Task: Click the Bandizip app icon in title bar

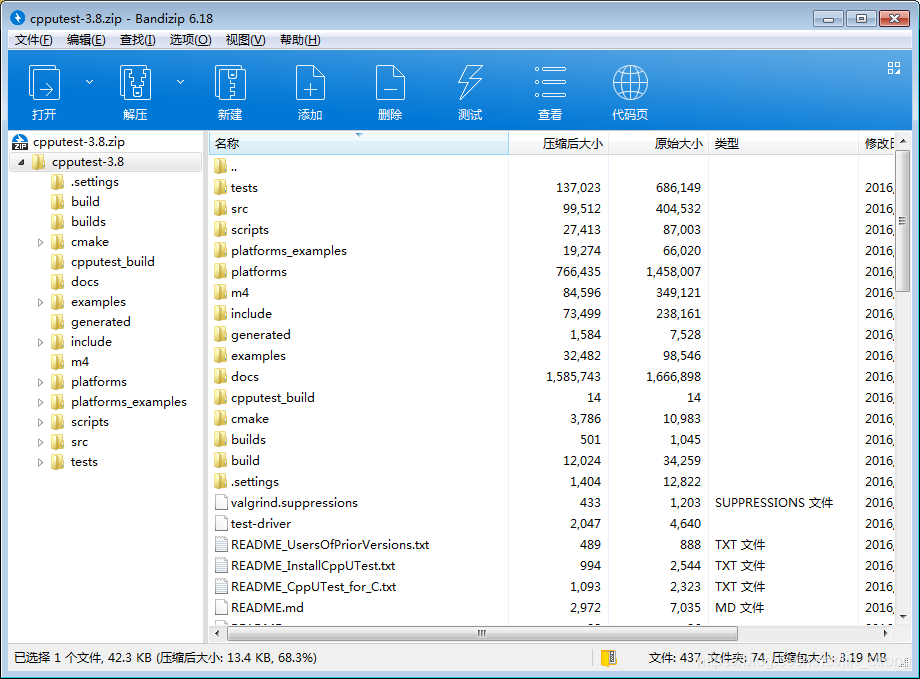Action: tap(18, 18)
